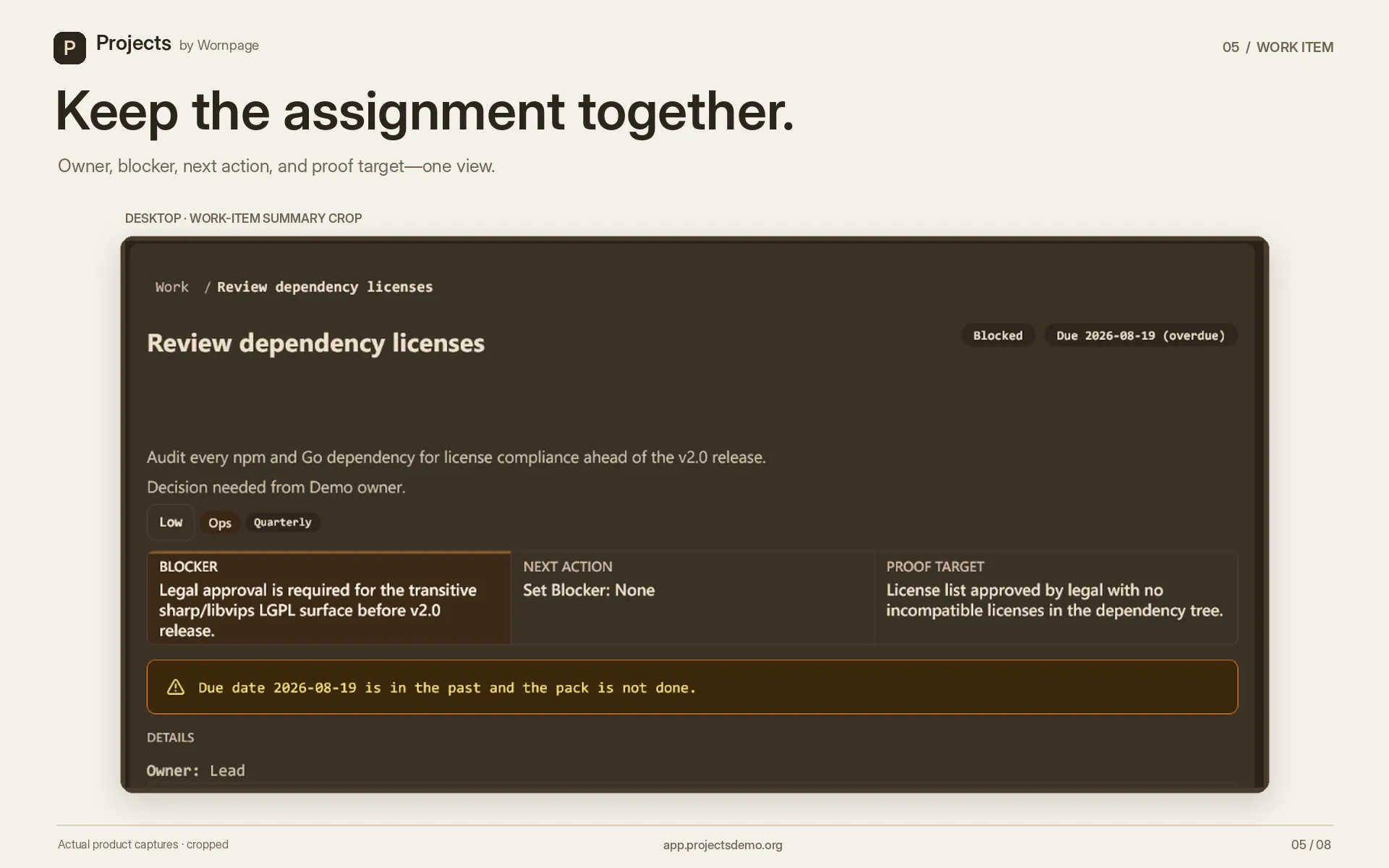The height and width of the screenshot is (868, 1389).
Task: Click the "Projects" brand title
Action: (x=134, y=43)
